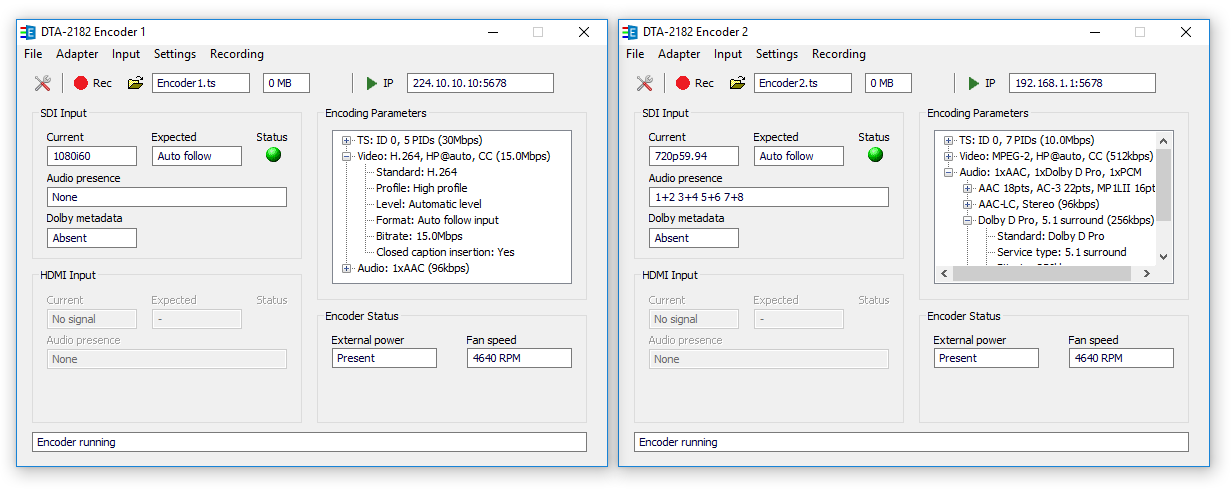Select Service type: 5.1 surround row

tap(1061, 252)
